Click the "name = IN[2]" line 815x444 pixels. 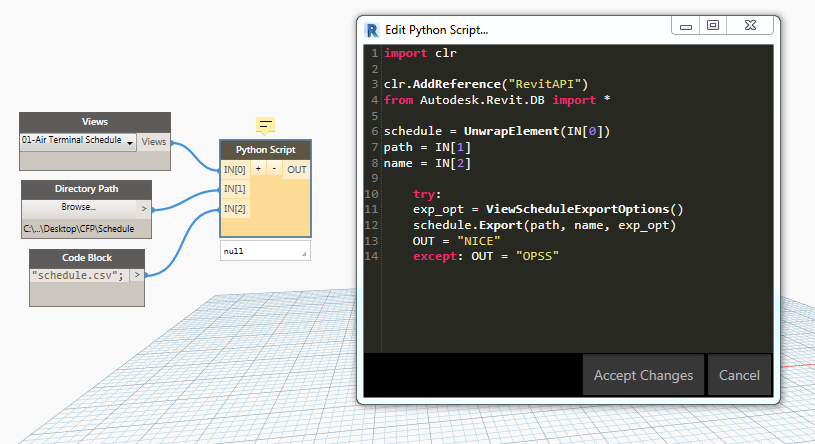coord(427,163)
